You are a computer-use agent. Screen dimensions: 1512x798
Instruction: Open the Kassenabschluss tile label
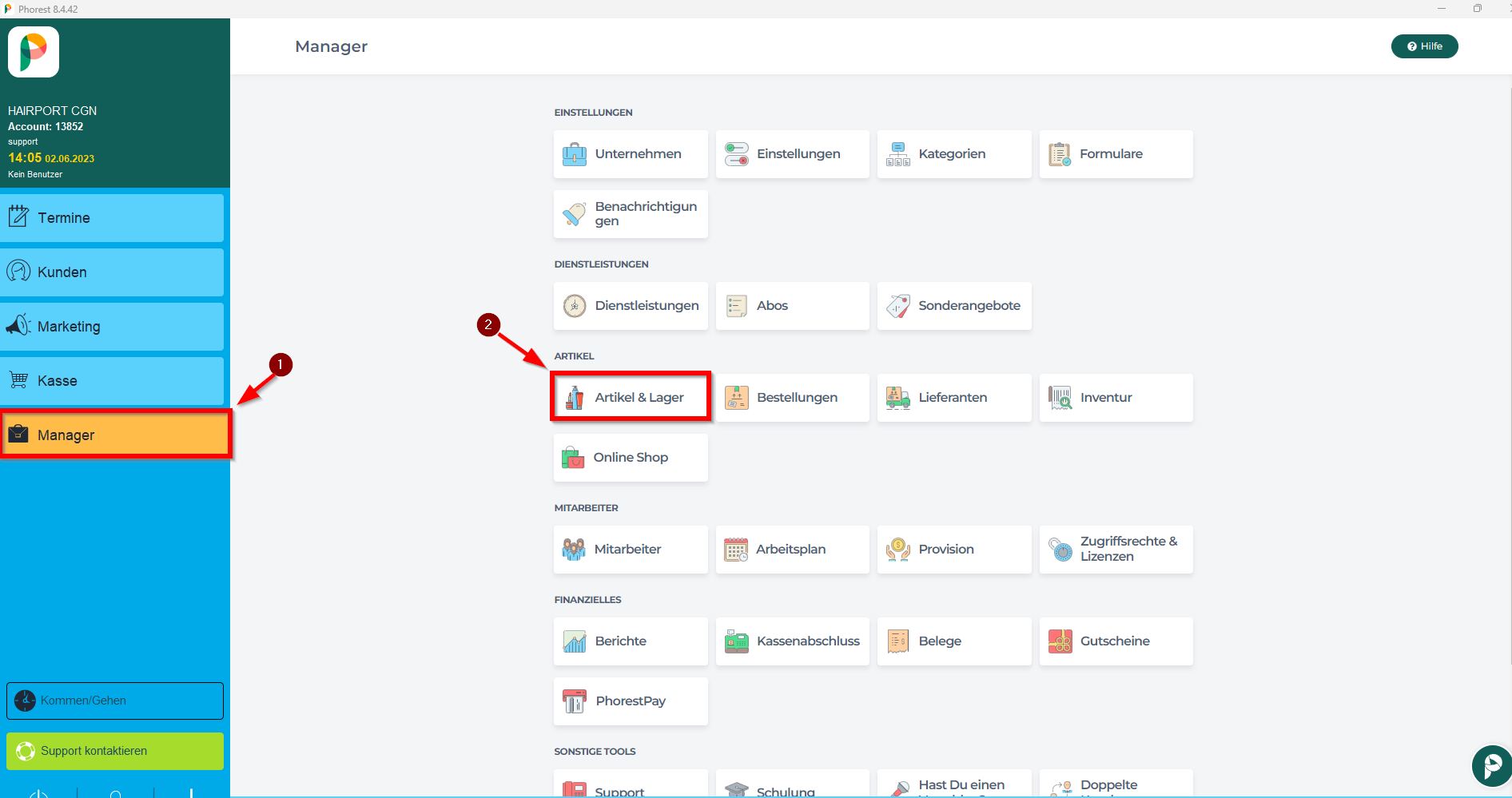pos(808,641)
